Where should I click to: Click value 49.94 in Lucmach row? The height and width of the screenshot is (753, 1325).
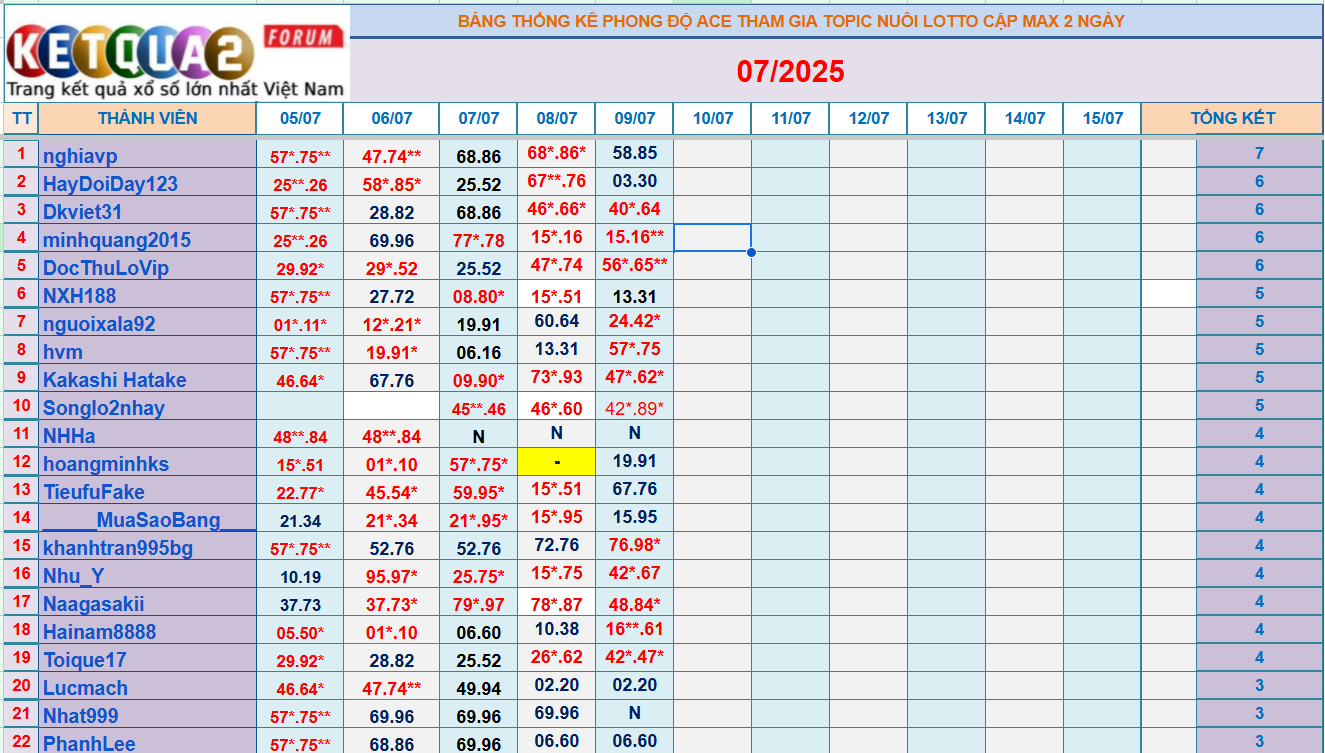coord(479,689)
